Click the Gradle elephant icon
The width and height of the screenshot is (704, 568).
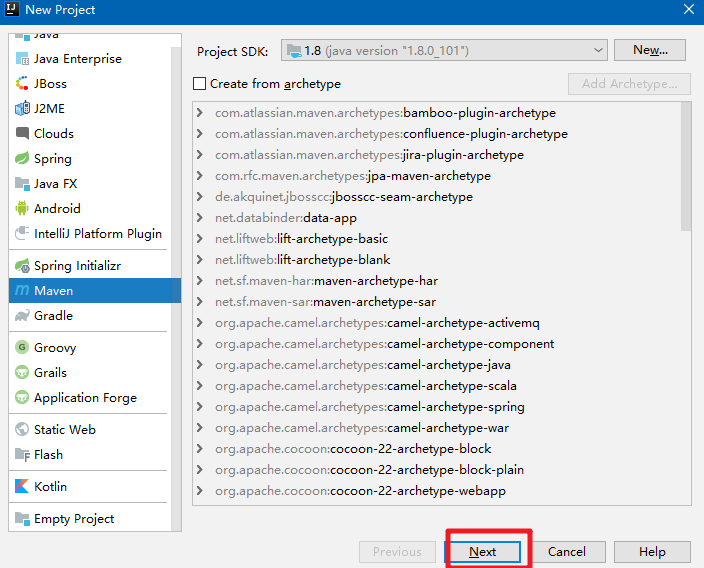22,316
